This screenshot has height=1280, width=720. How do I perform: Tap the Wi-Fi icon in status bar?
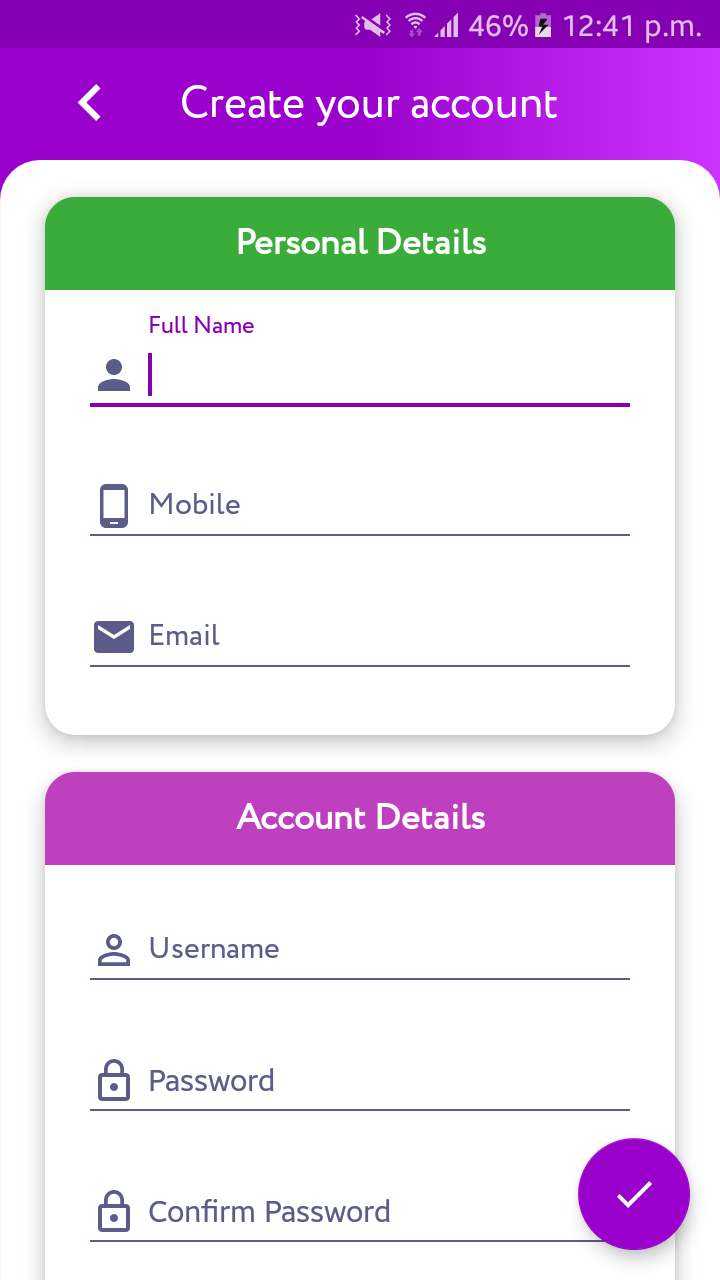pyautogui.click(x=416, y=25)
